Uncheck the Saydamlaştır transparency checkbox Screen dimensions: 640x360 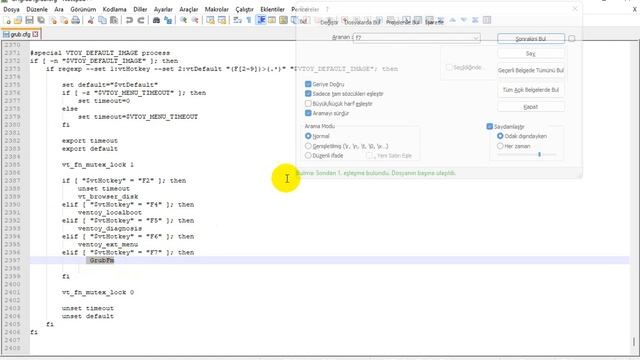click(x=490, y=127)
